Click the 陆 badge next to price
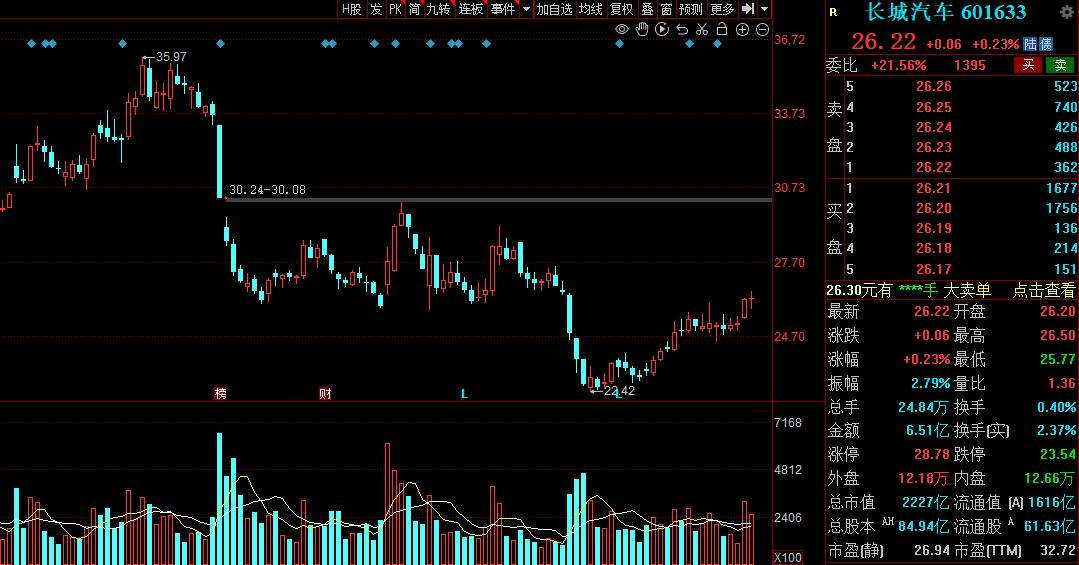This screenshot has height=565, width=1079. point(1030,44)
